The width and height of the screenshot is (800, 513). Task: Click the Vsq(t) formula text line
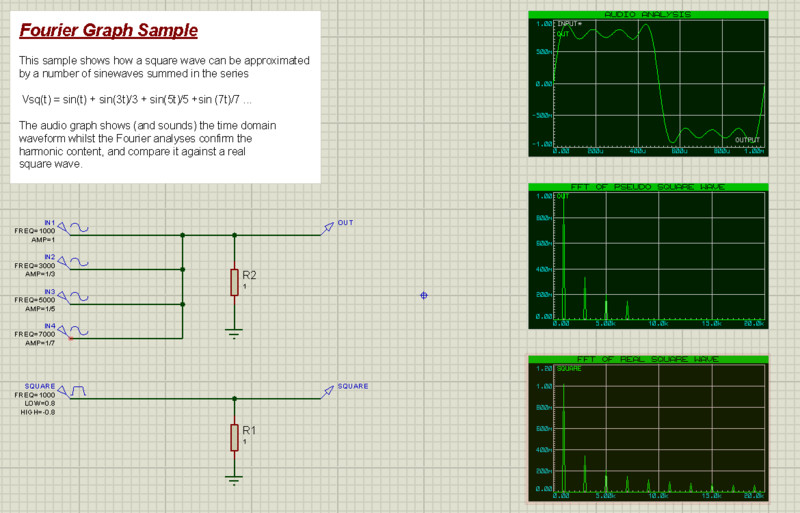[x=136, y=101]
